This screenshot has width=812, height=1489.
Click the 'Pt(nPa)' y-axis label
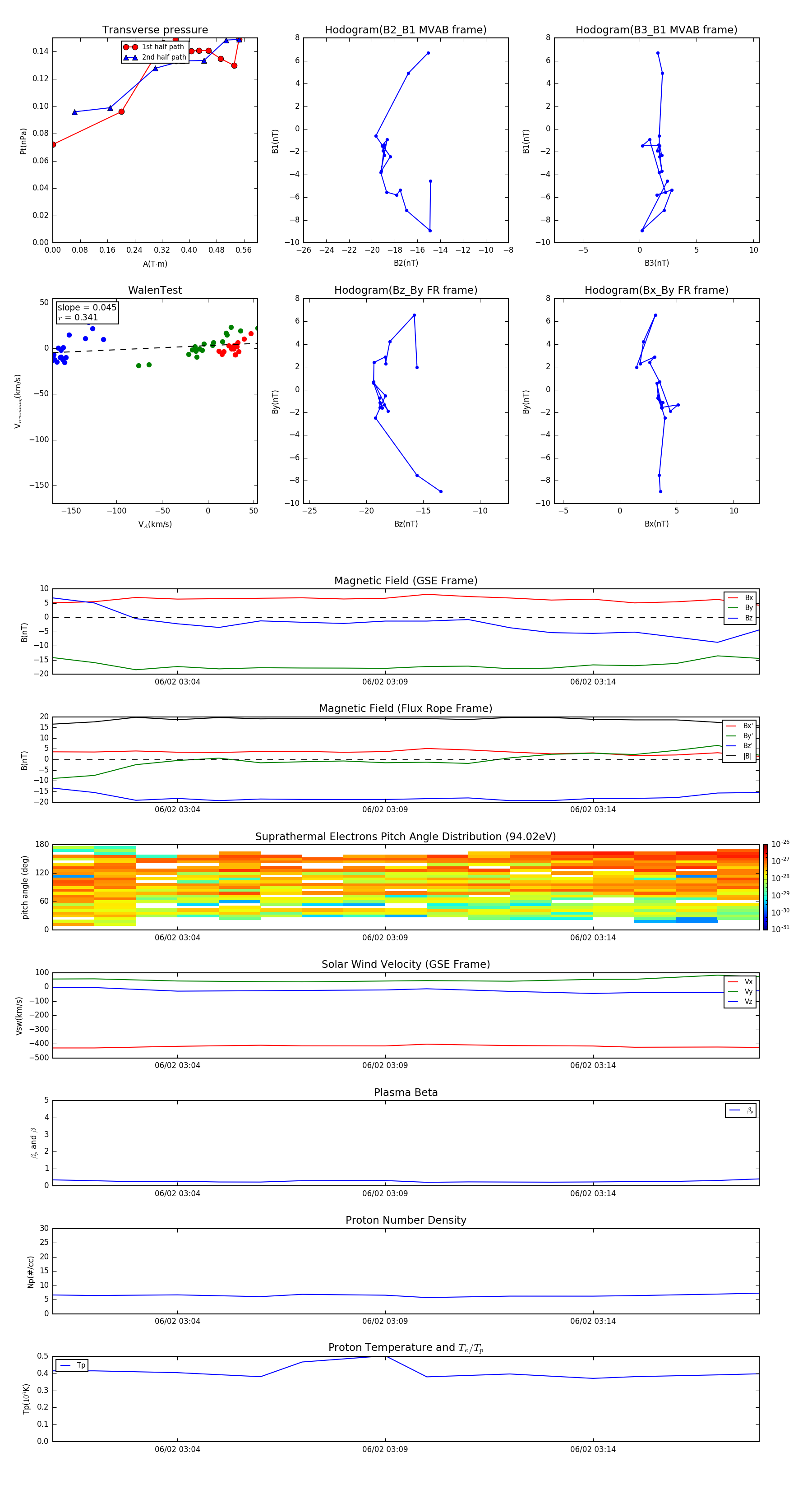pos(23,141)
